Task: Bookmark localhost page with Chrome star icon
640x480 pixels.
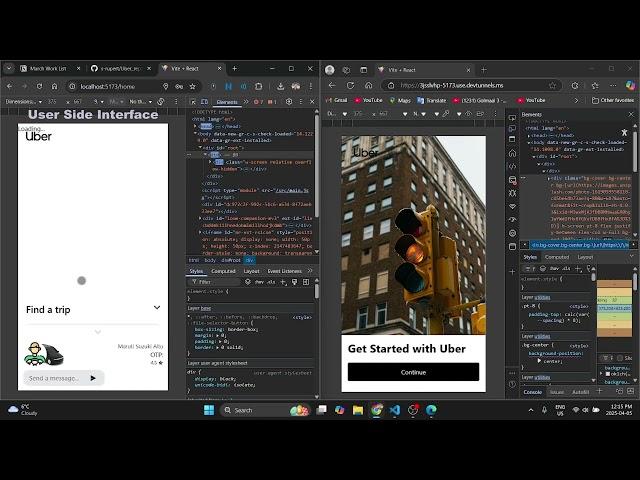Action: (192, 86)
